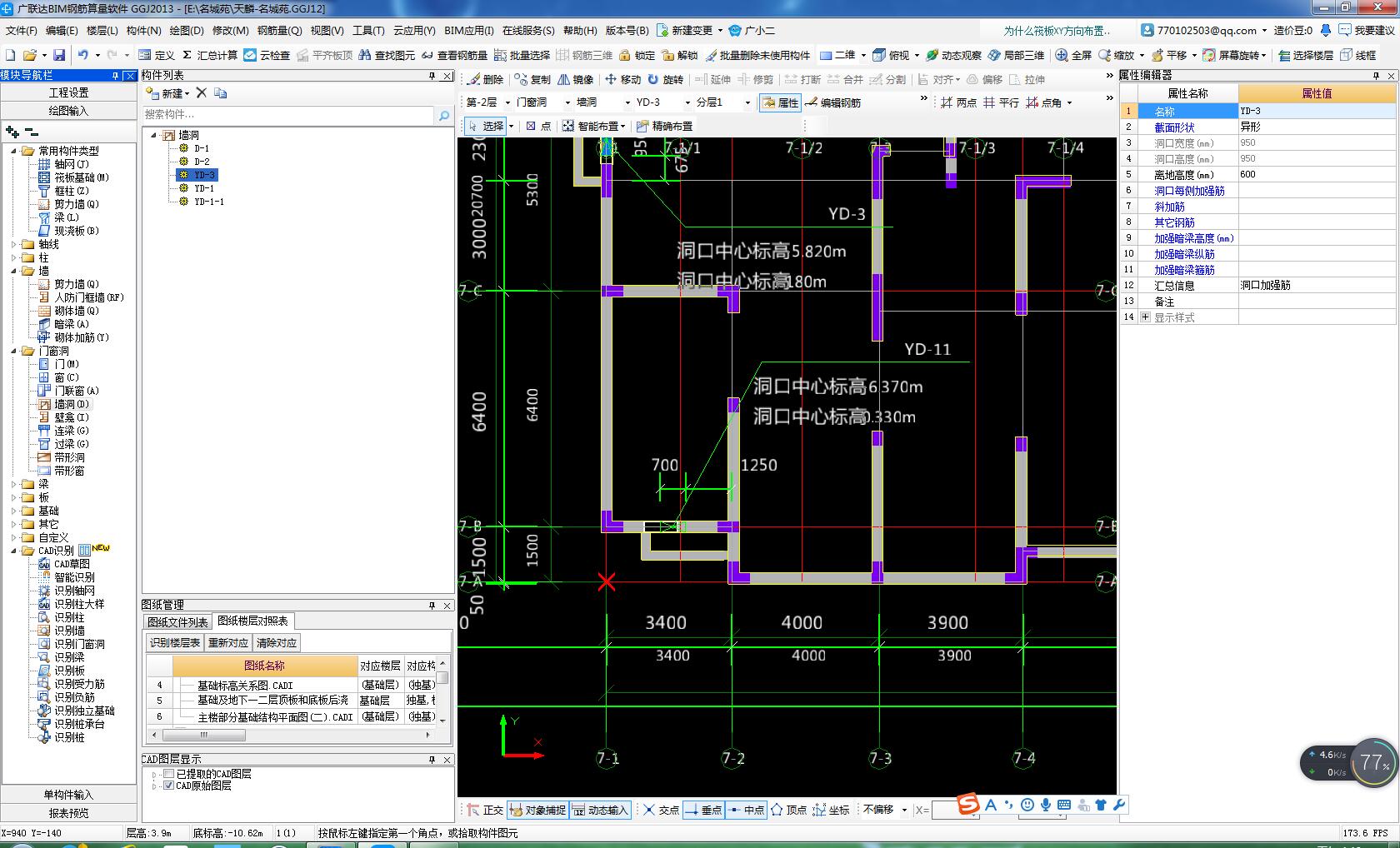Click the 识别楼层表 button

coord(175,643)
